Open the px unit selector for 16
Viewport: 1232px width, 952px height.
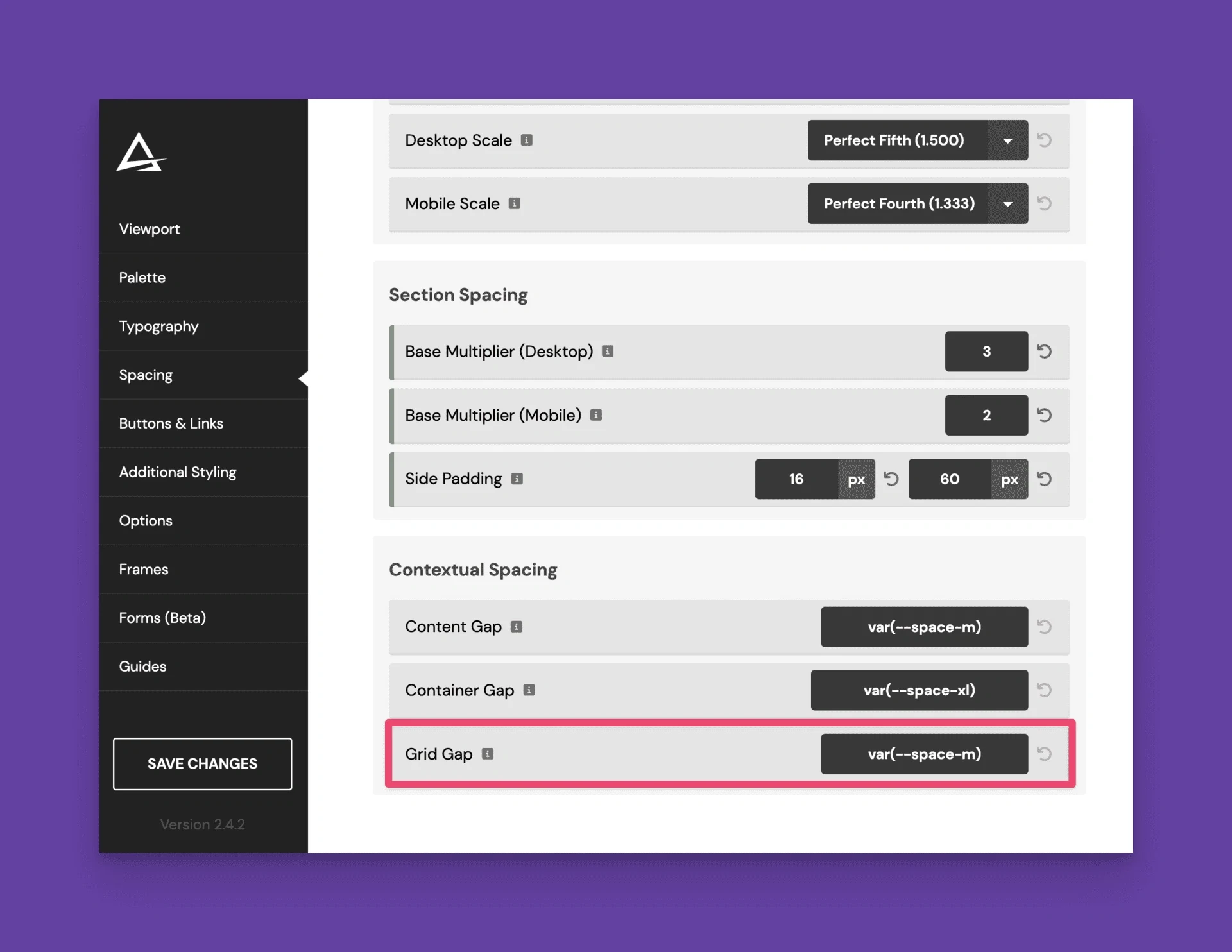click(x=856, y=479)
